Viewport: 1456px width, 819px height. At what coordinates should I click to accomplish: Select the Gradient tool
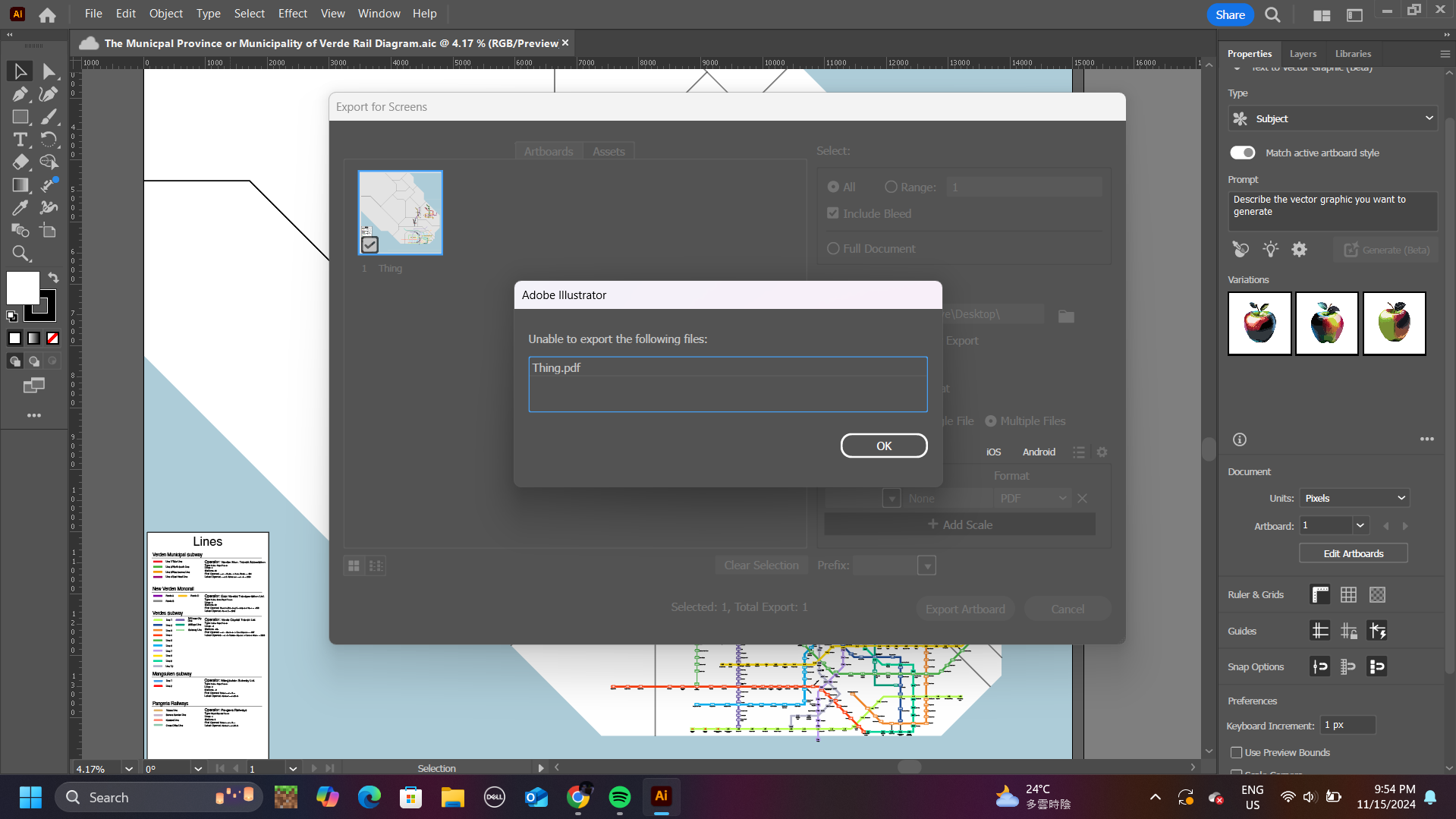(20, 185)
